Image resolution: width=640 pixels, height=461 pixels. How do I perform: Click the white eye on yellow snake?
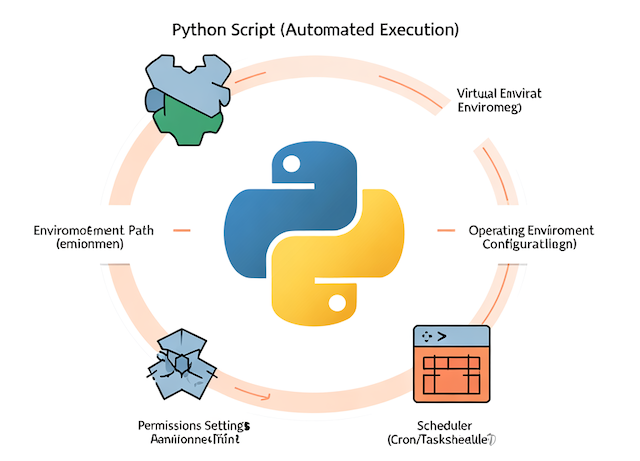pyautogui.click(x=336, y=301)
